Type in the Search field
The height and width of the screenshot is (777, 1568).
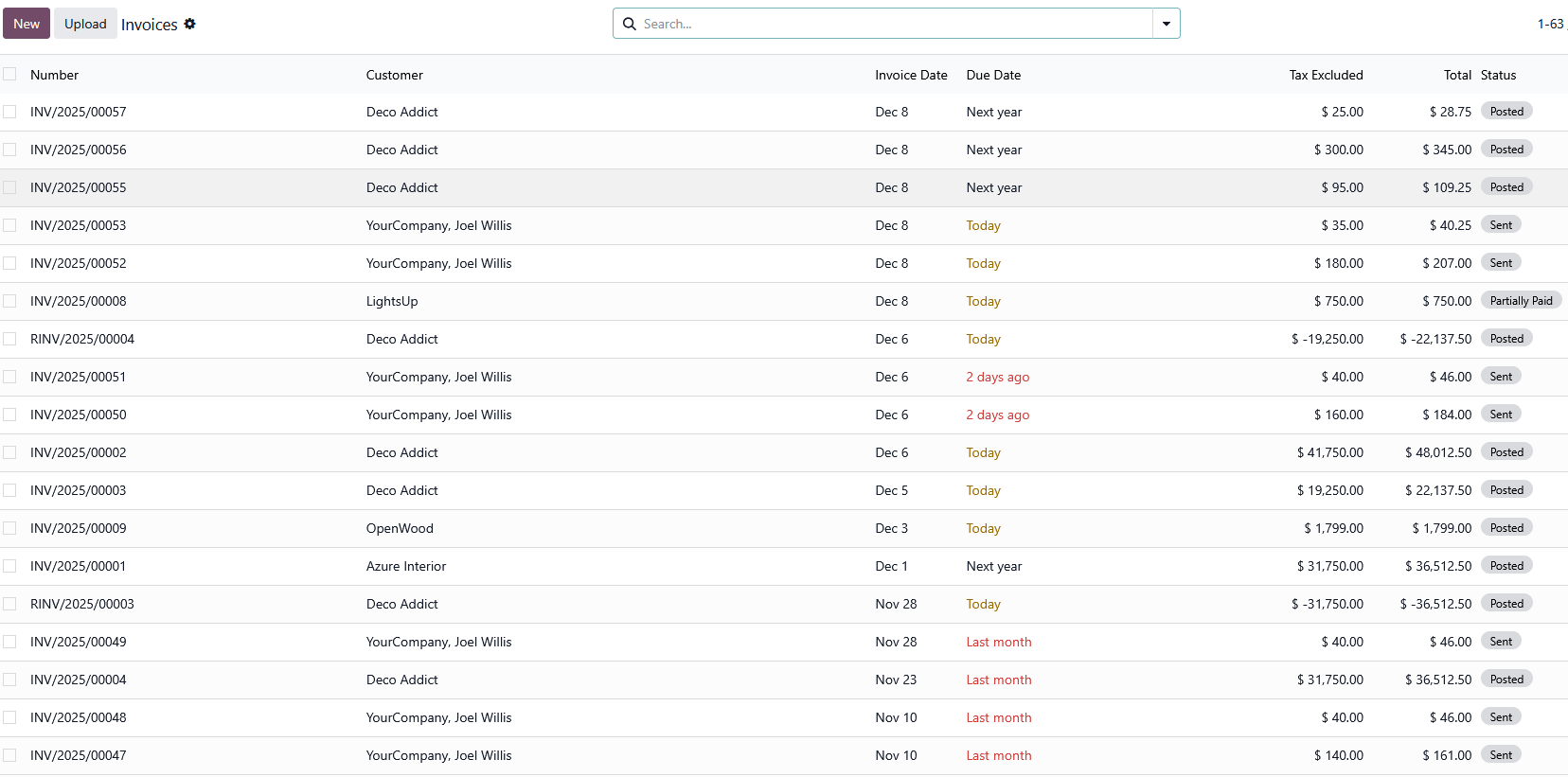pos(890,24)
